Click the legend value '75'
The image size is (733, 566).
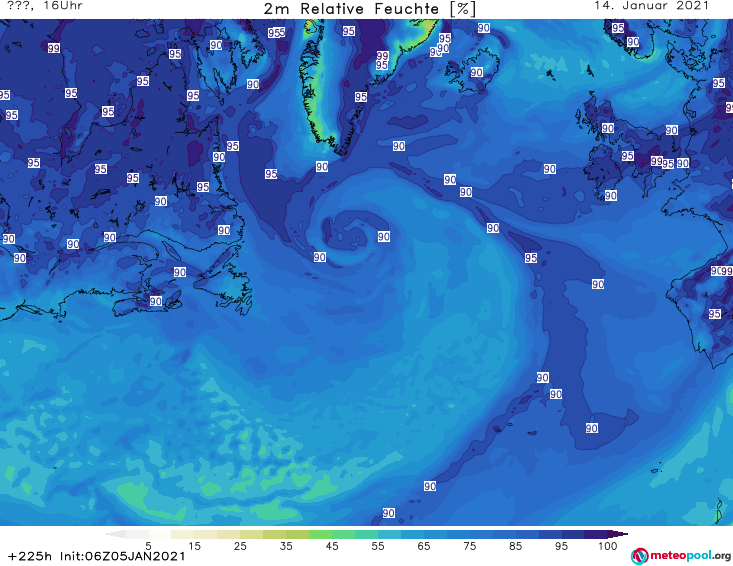click(469, 545)
